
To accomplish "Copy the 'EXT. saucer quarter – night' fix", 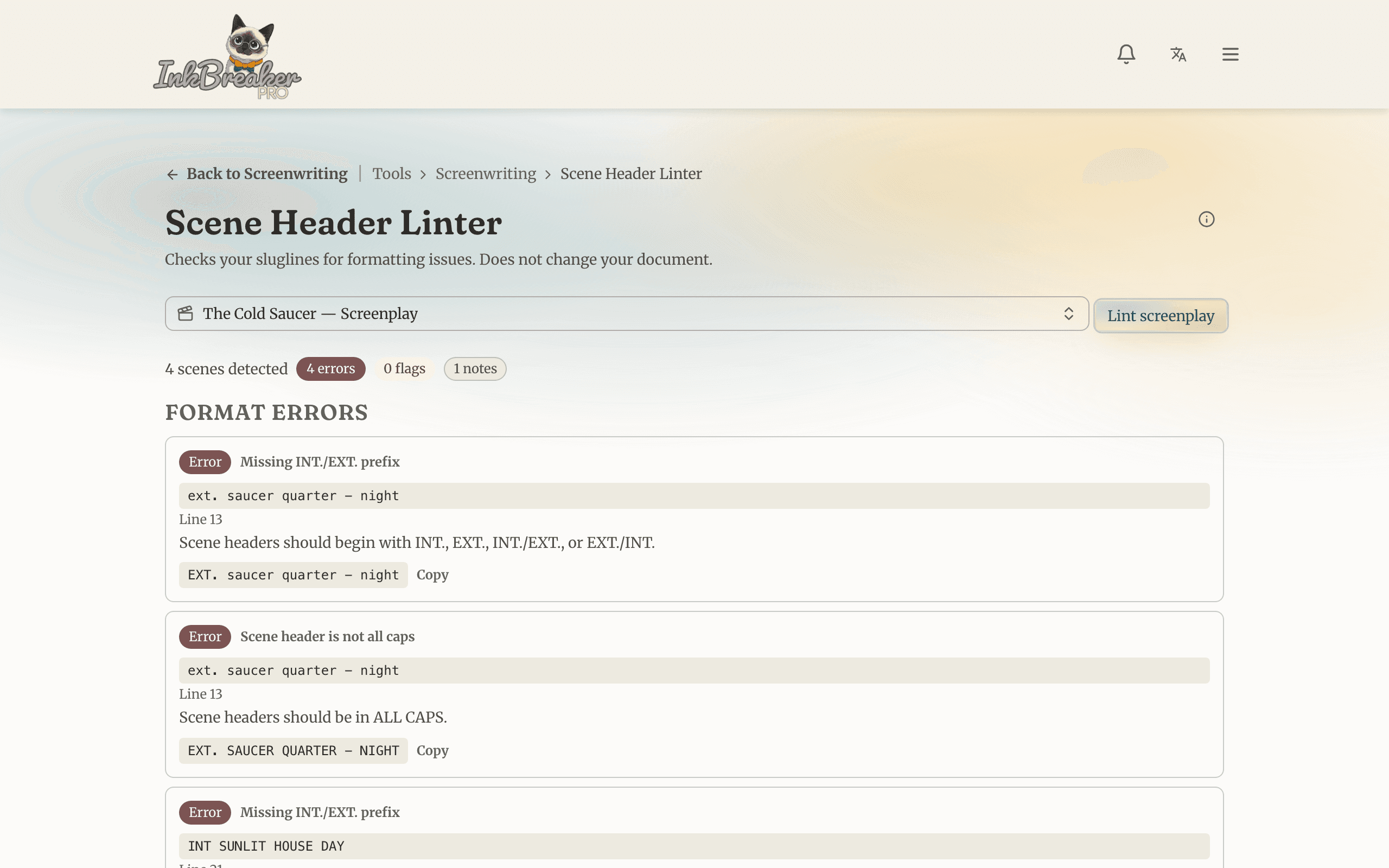I will [x=432, y=575].
